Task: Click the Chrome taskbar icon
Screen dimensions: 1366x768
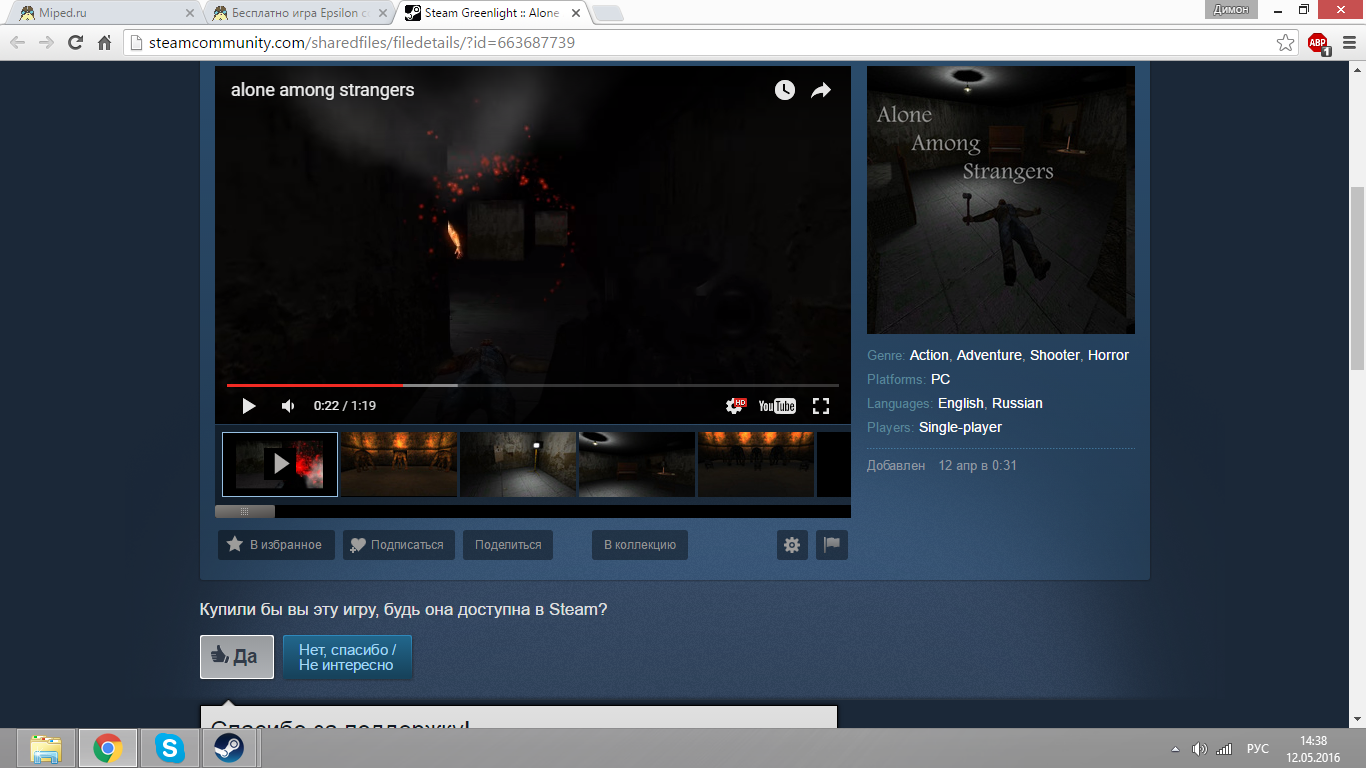Action: 108,748
